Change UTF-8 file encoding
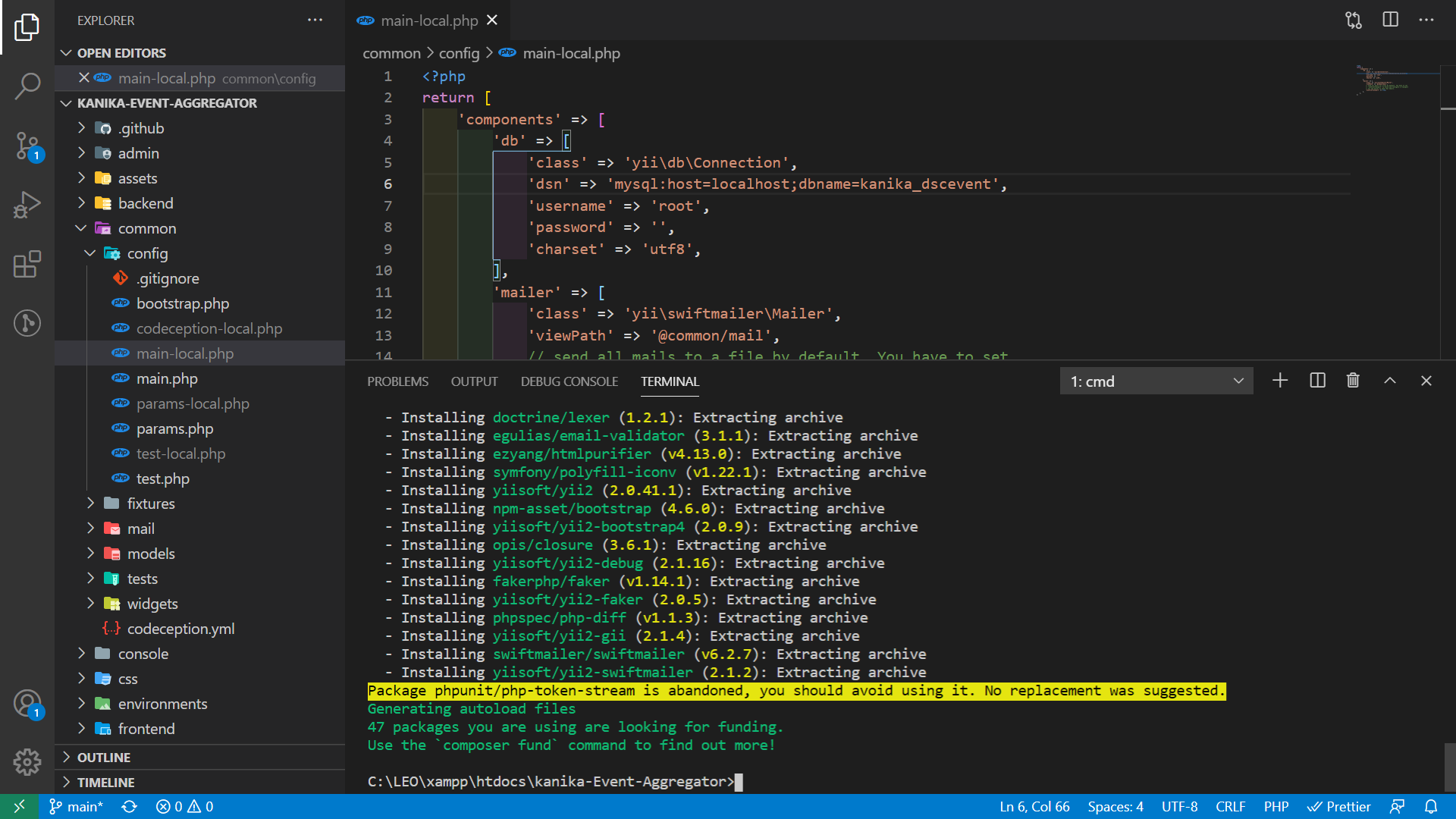This screenshot has width=1456, height=819. (1180, 807)
